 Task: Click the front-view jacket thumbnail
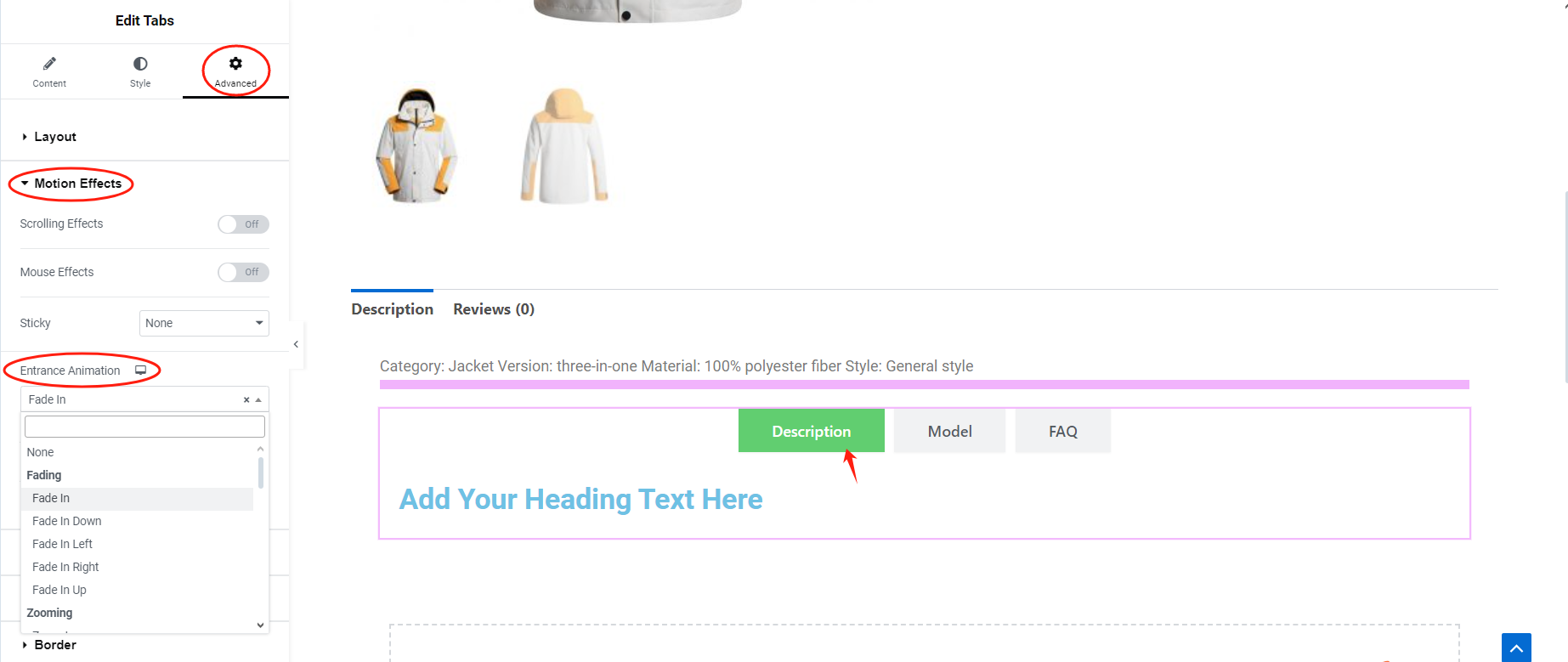[416, 145]
